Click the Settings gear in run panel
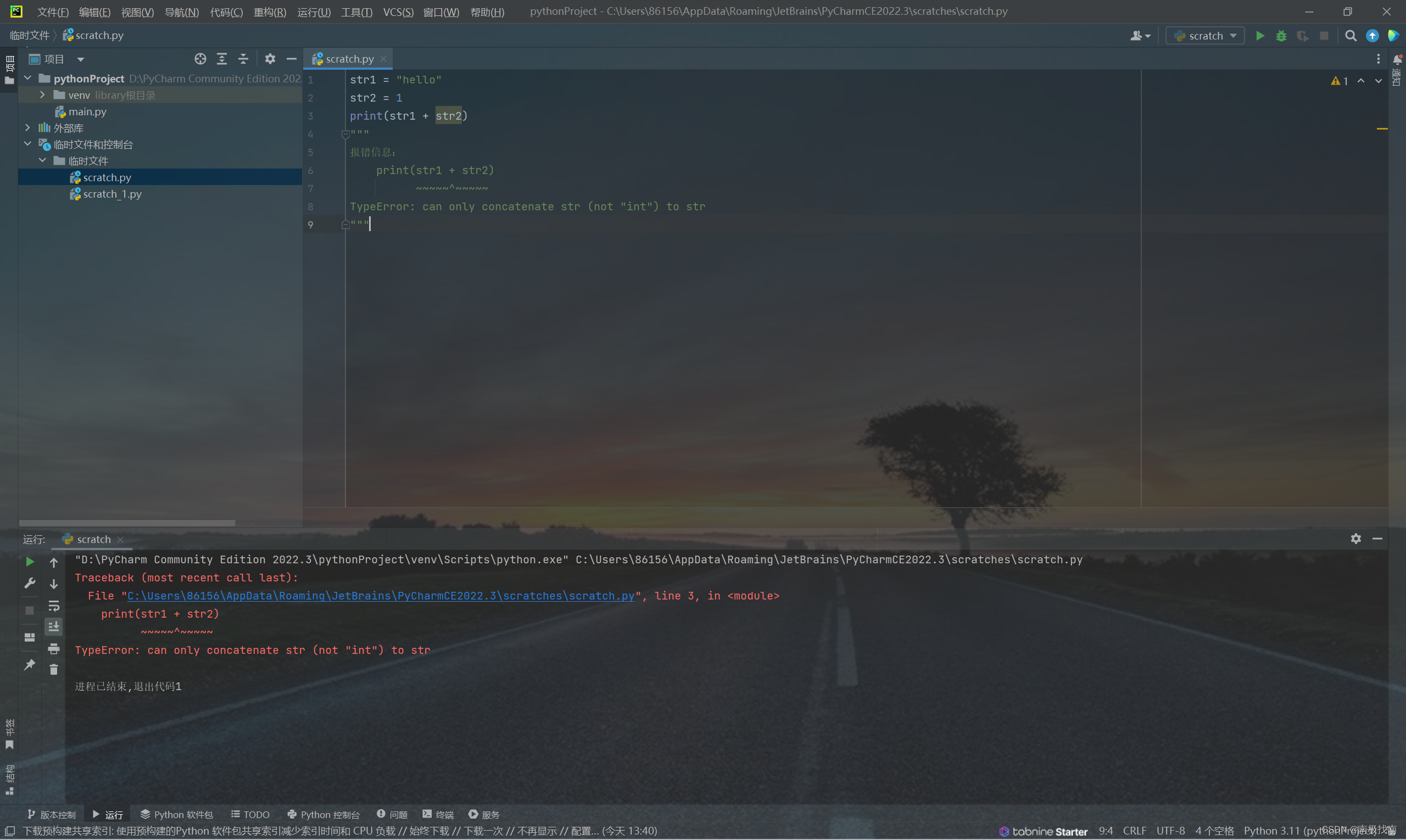 1356,538
